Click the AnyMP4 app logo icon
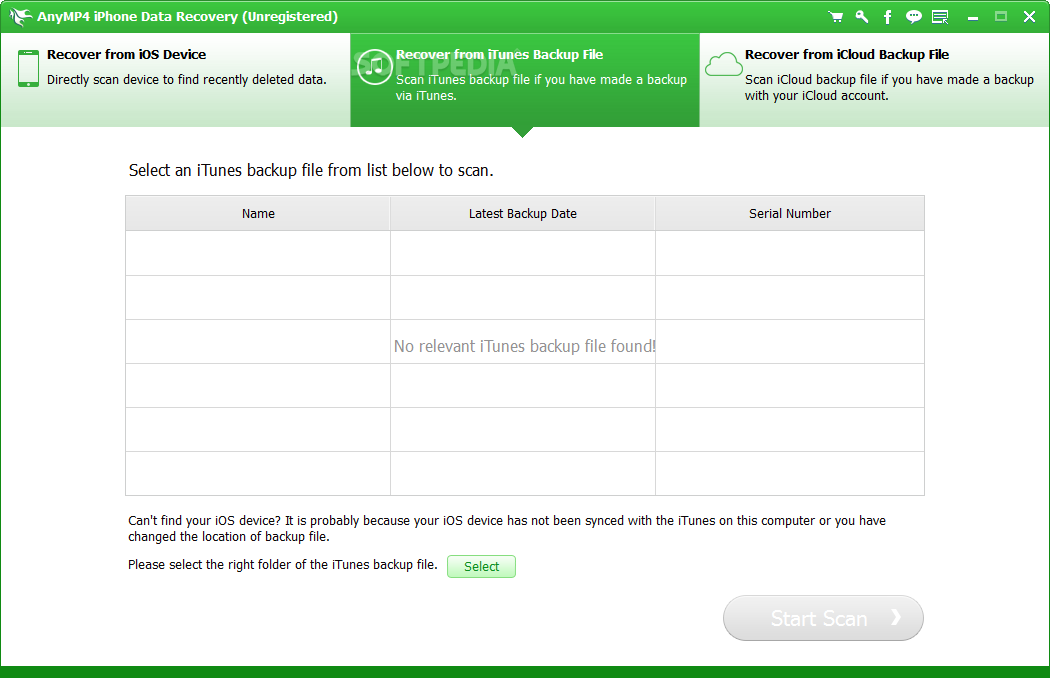The height and width of the screenshot is (678, 1050). coord(20,16)
